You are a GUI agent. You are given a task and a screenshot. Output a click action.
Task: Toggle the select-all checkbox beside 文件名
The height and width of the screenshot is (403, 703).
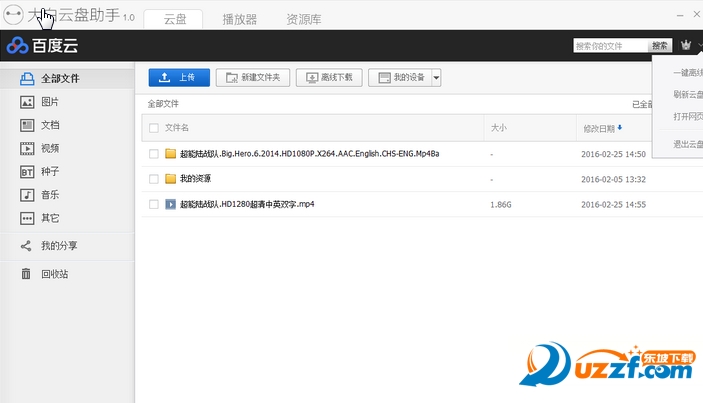click(154, 128)
